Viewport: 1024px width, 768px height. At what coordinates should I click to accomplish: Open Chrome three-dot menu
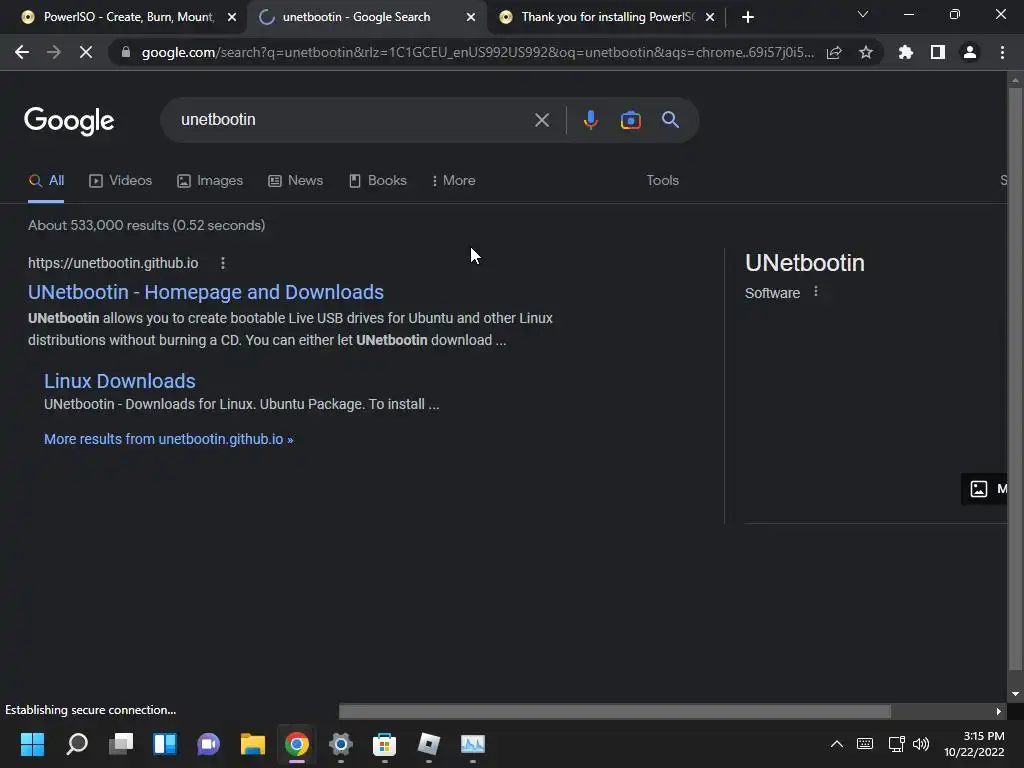(x=1002, y=52)
